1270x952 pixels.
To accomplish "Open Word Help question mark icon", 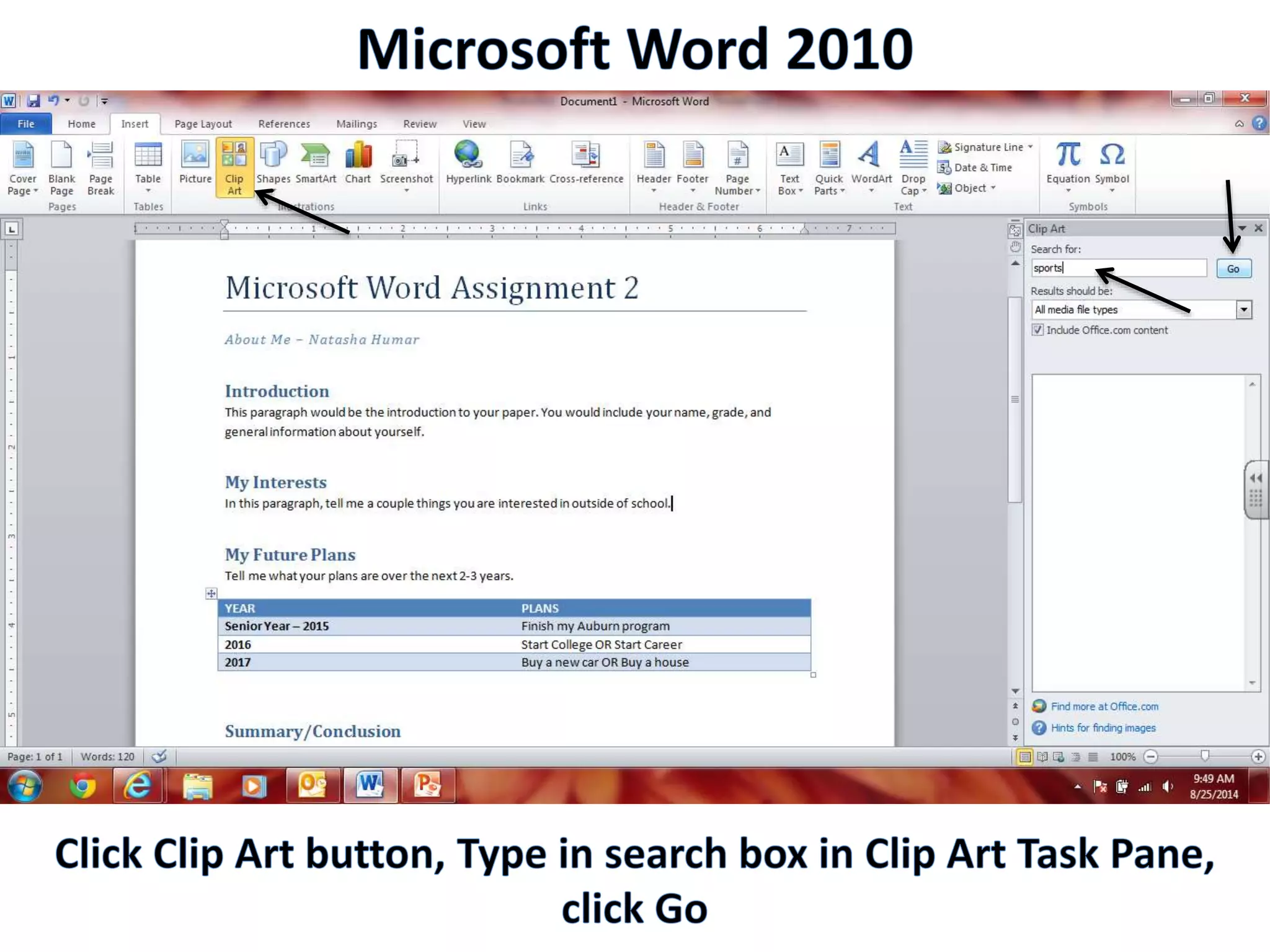I will (x=1259, y=123).
